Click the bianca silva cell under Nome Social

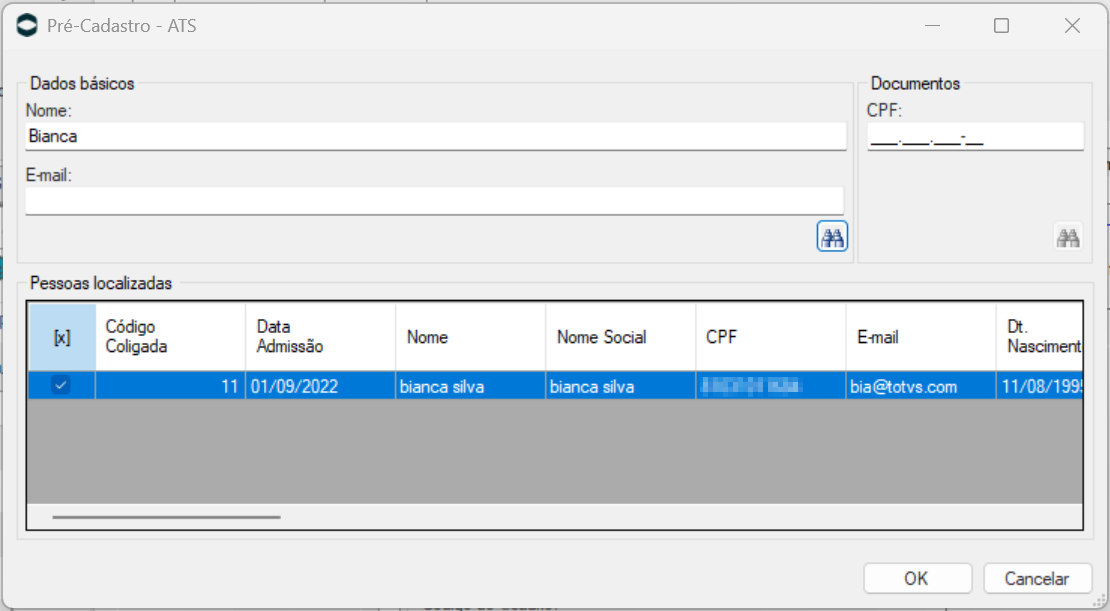tap(621, 386)
